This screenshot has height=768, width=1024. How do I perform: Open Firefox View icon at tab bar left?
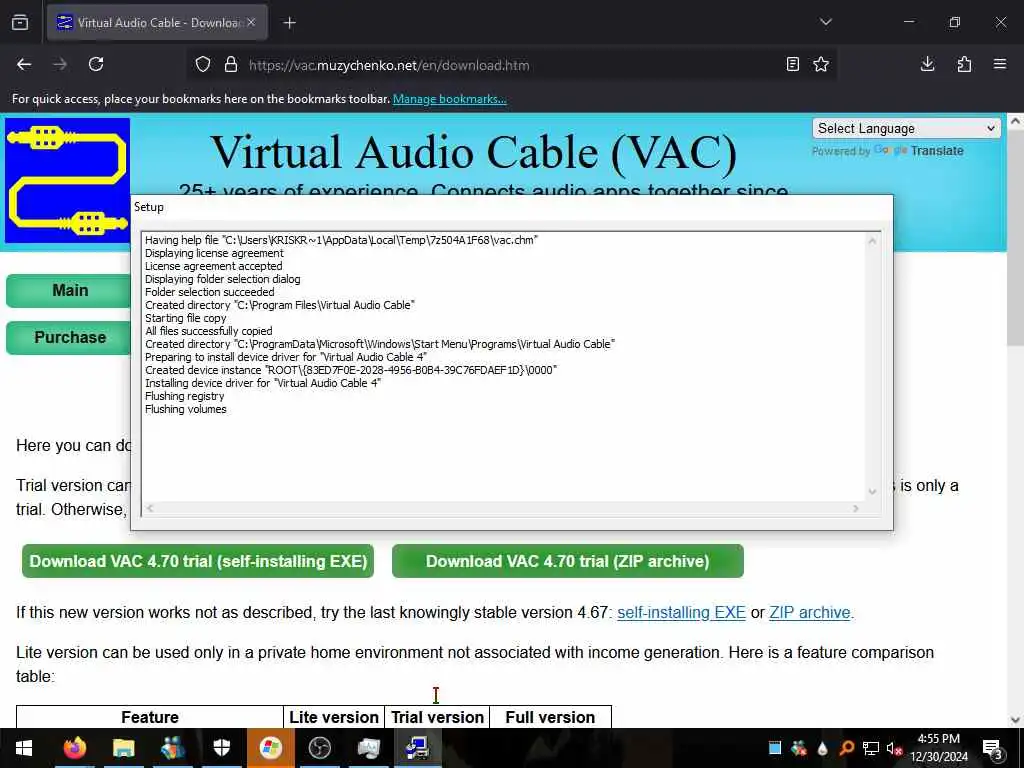pyautogui.click(x=20, y=22)
